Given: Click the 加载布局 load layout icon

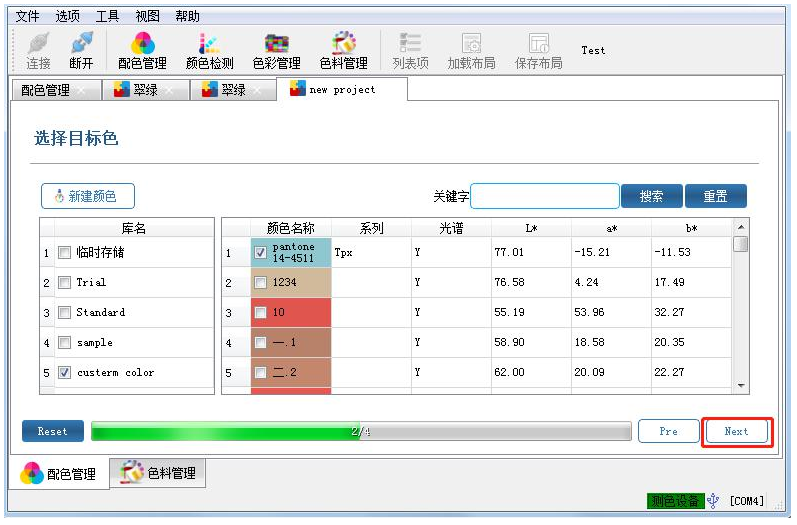Looking at the screenshot, I should point(471,49).
